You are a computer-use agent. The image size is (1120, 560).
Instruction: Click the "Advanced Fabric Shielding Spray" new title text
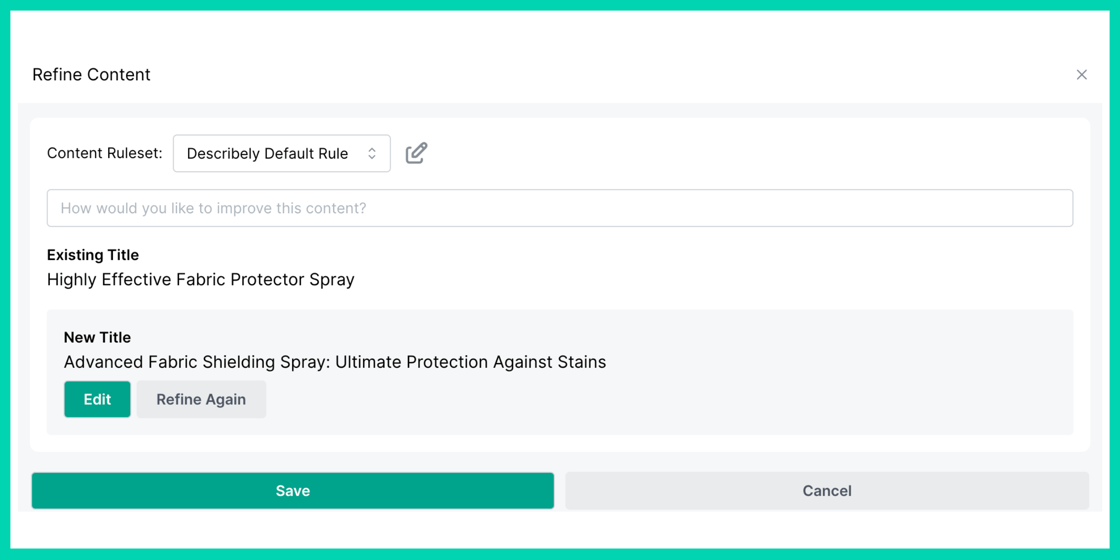334,362
